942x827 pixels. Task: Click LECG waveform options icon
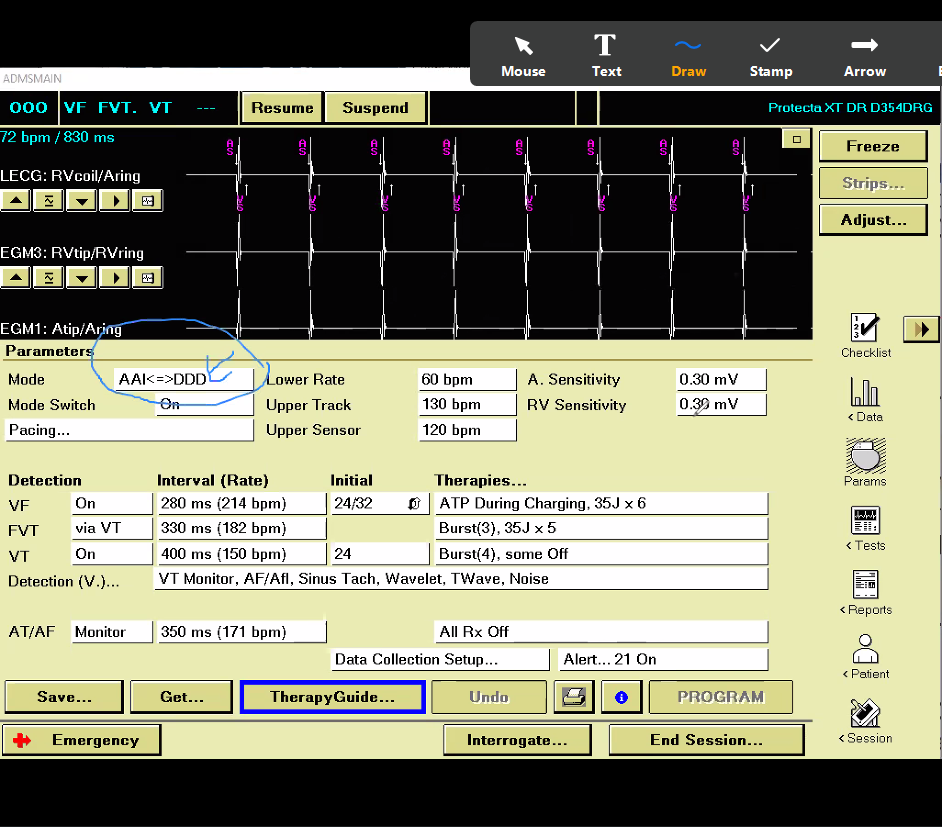(x=148, y=201)
